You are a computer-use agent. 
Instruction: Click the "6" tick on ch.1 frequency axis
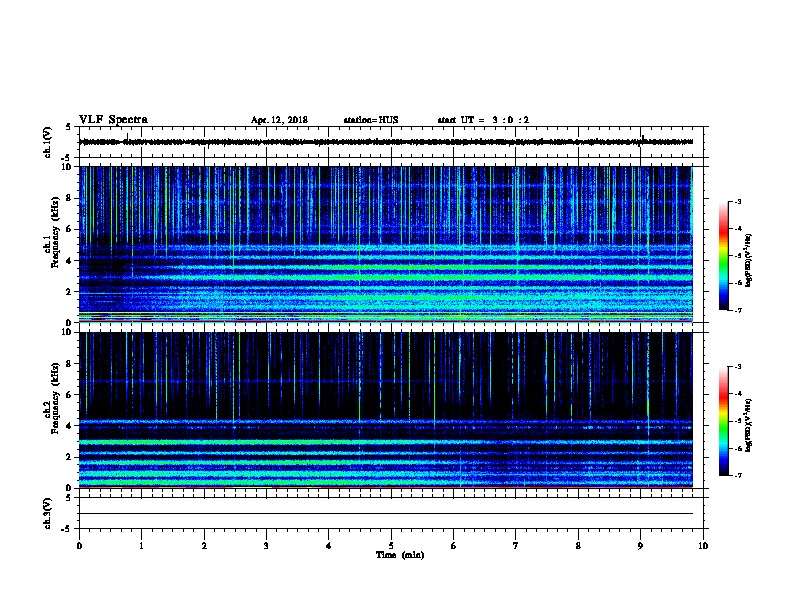tap(71, 230)
